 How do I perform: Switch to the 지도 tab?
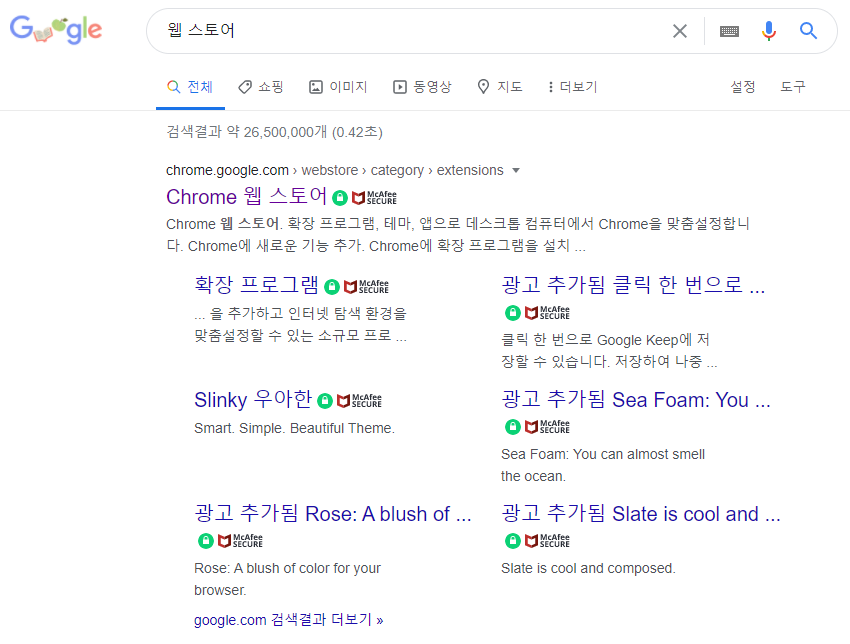500,87
